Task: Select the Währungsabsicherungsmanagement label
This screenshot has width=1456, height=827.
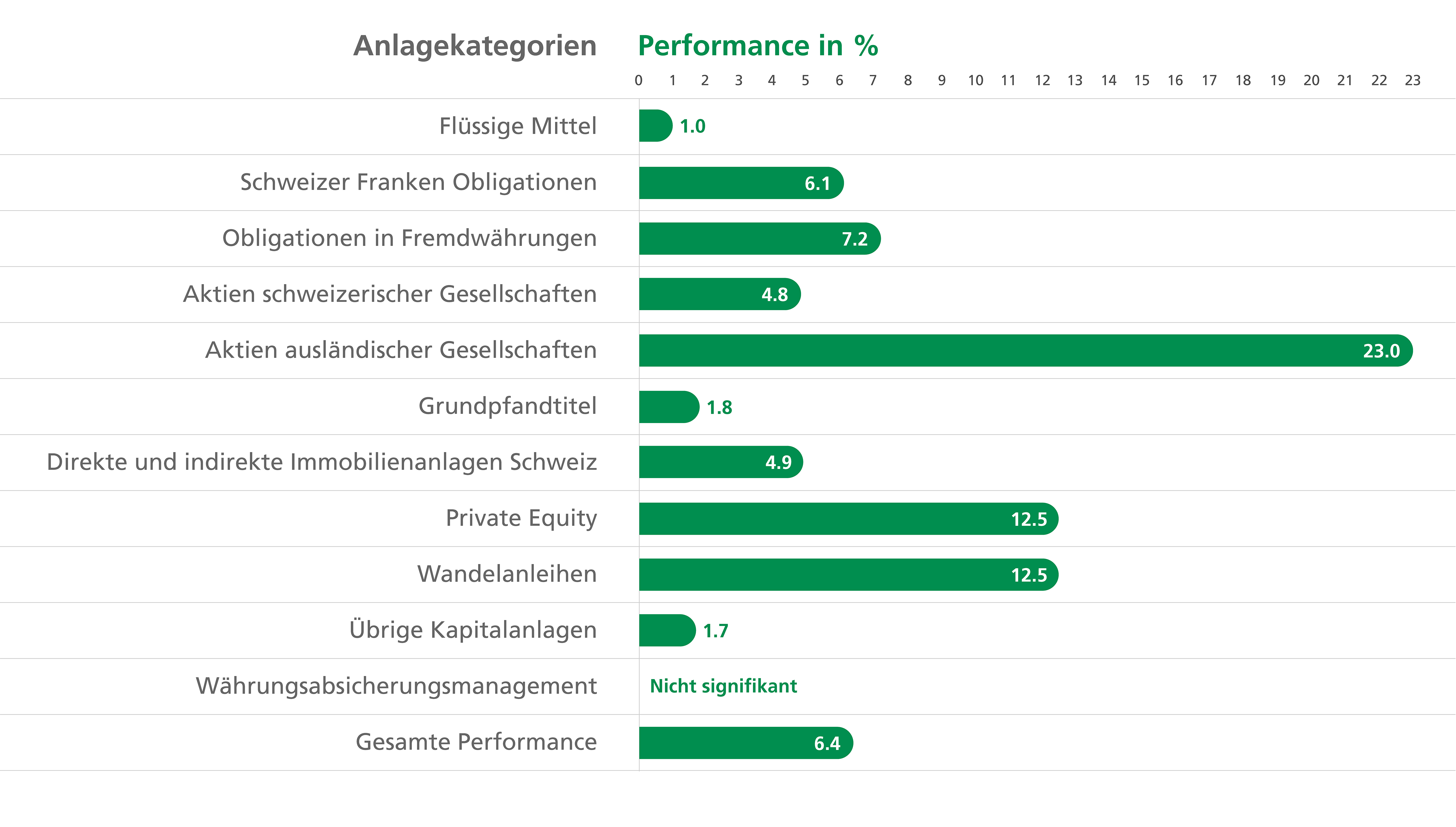Action: (x=397, y=686)
